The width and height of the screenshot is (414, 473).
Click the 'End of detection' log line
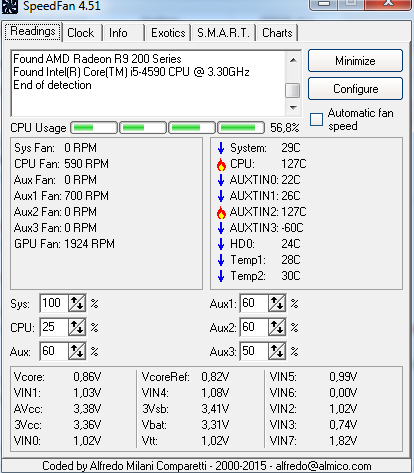pos(52,85)
